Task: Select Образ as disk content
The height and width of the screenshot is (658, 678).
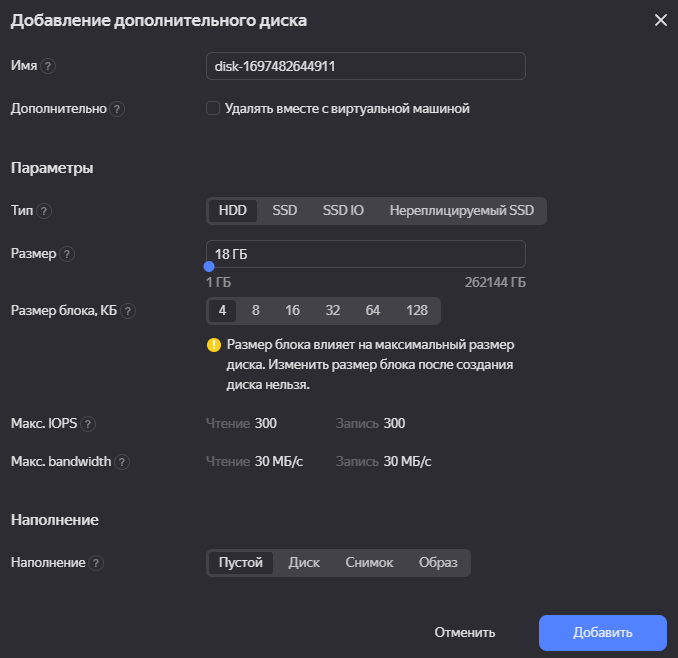Action: [438, 562]
